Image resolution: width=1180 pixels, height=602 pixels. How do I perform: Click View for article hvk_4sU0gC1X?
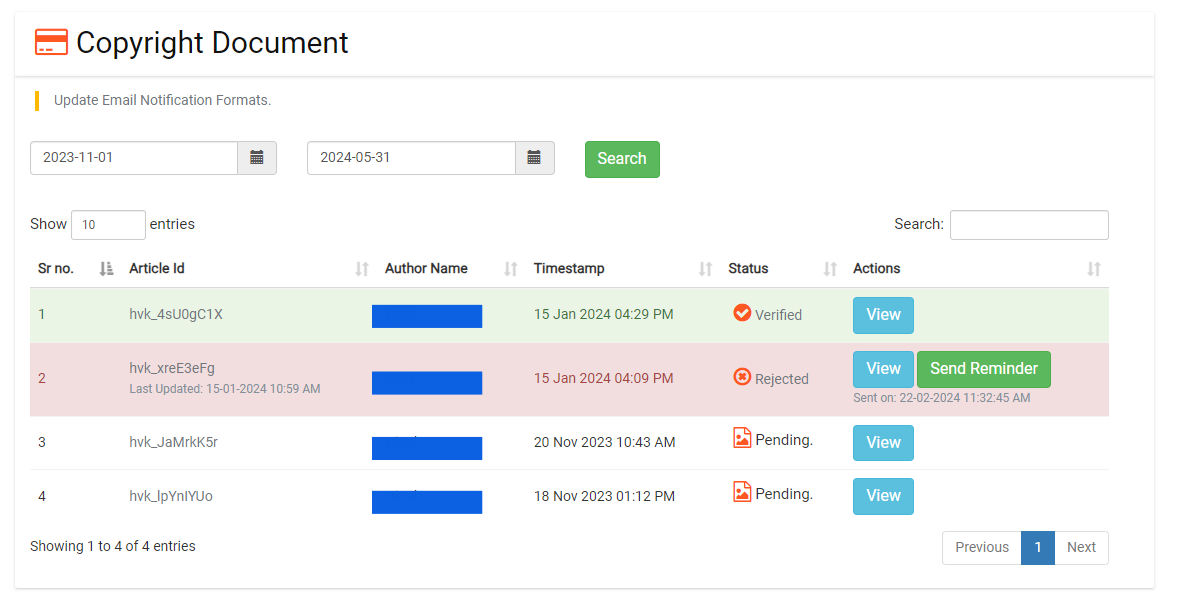(883, 314)
